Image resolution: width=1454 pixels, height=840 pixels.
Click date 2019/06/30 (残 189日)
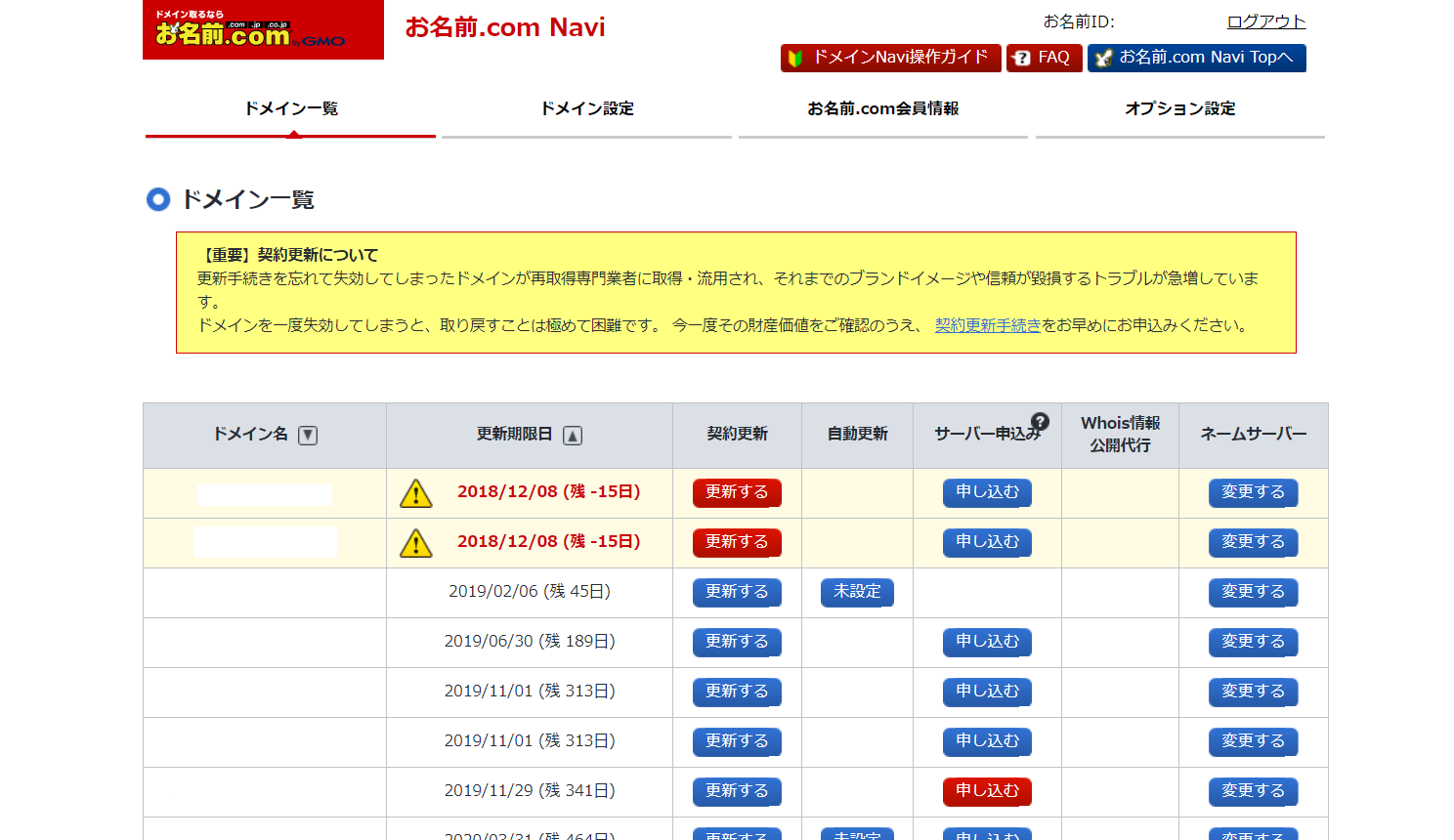click(x=530, y=642)
